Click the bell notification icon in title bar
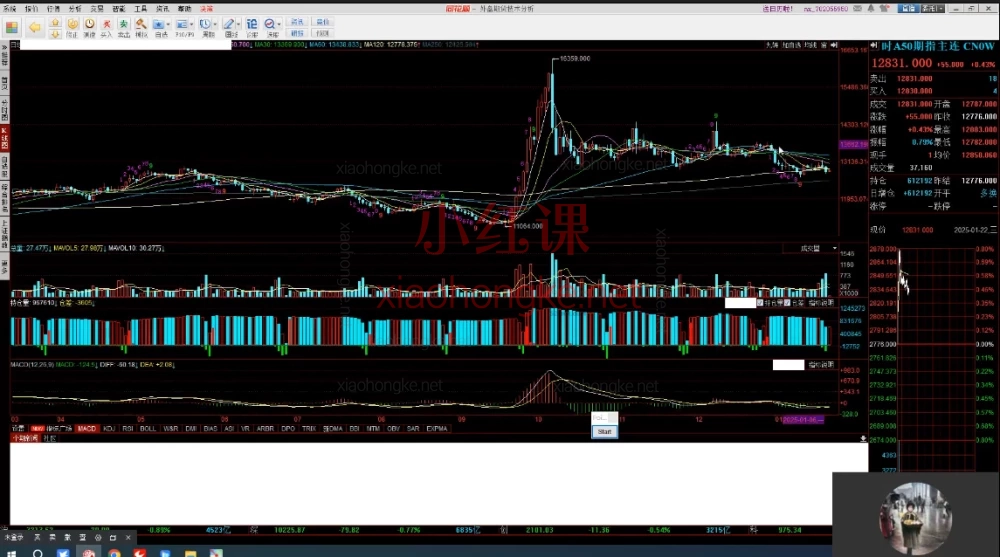 pyautogui.click(x=871, y=8)
